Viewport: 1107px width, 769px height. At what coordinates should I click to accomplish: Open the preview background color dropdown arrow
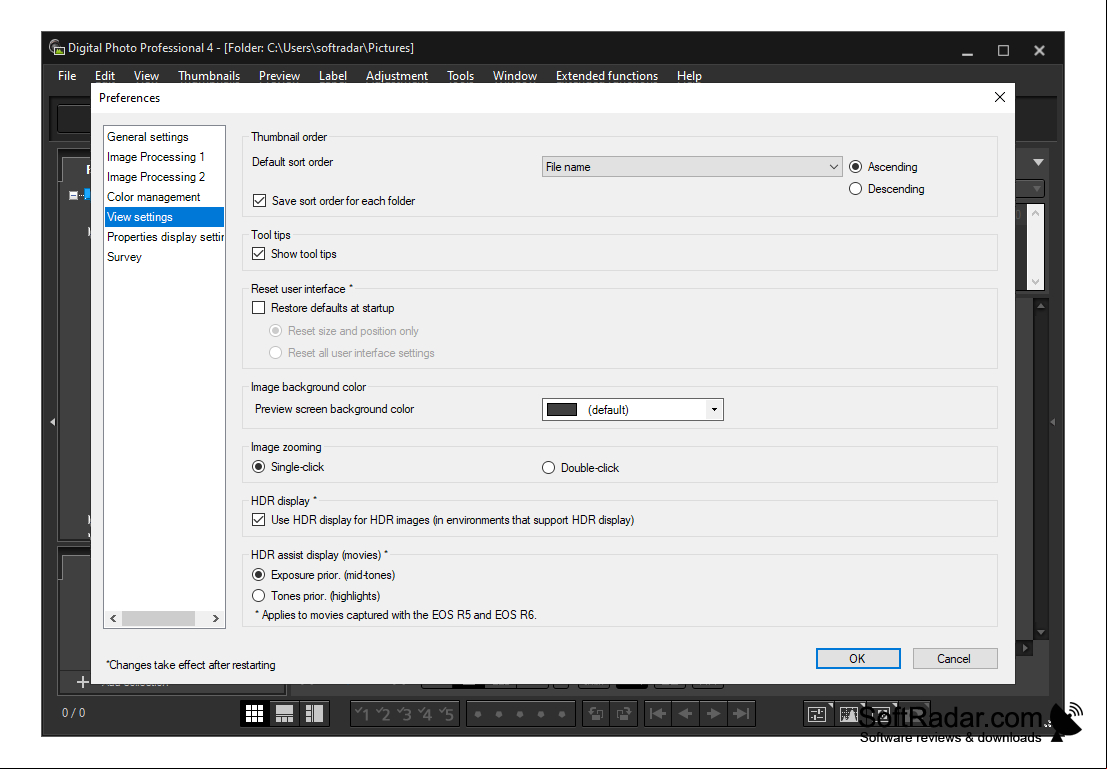[x=714, y=410]
